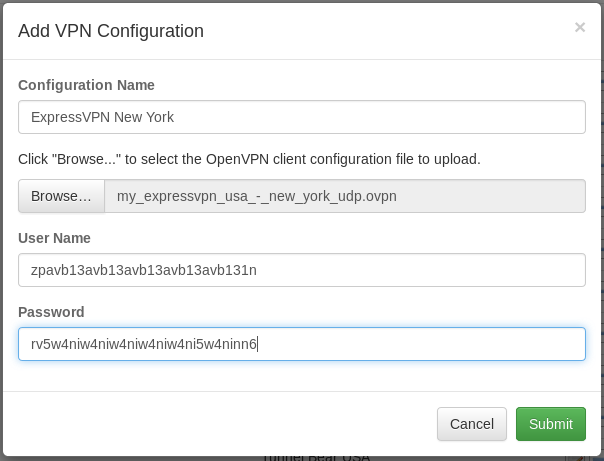Click the "User Name" label
This screenshot has height=461, width=604.
[54, 238]
